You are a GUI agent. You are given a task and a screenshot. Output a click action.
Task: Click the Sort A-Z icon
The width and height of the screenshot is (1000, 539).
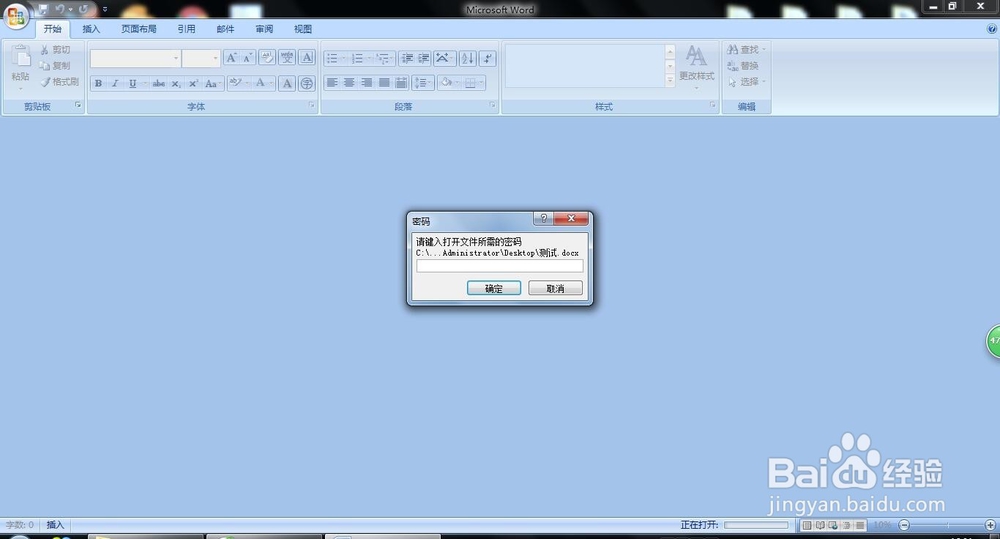[467, 59]
